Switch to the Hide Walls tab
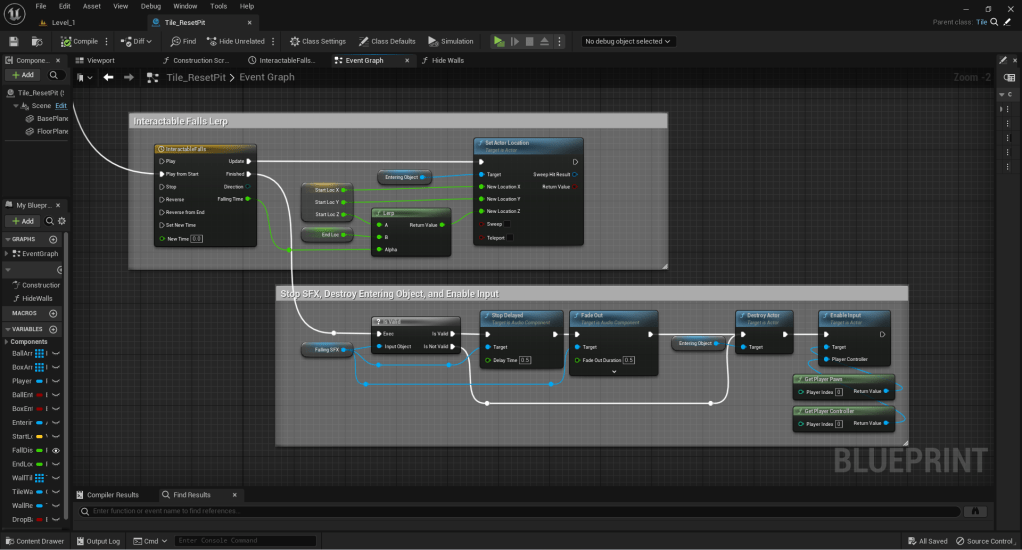This screenshot has width=1022, height=550. [x=447, y=60]
